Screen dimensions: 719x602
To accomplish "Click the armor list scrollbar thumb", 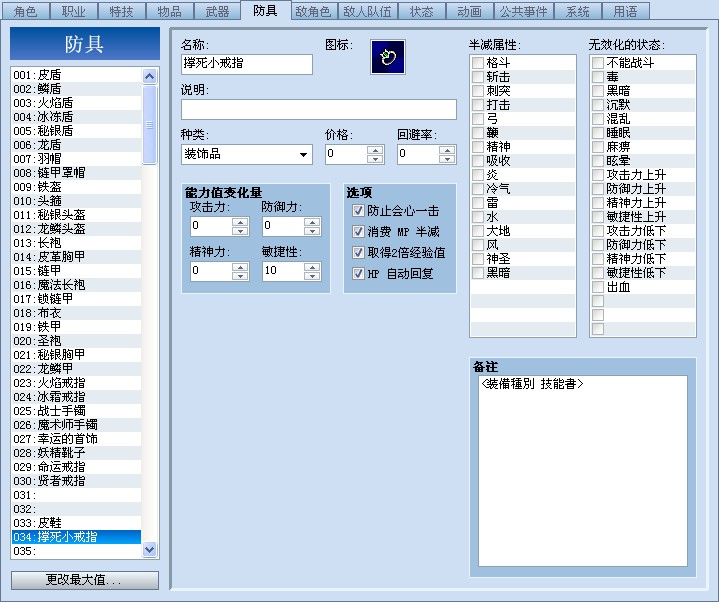I will (x=149, y=124).
